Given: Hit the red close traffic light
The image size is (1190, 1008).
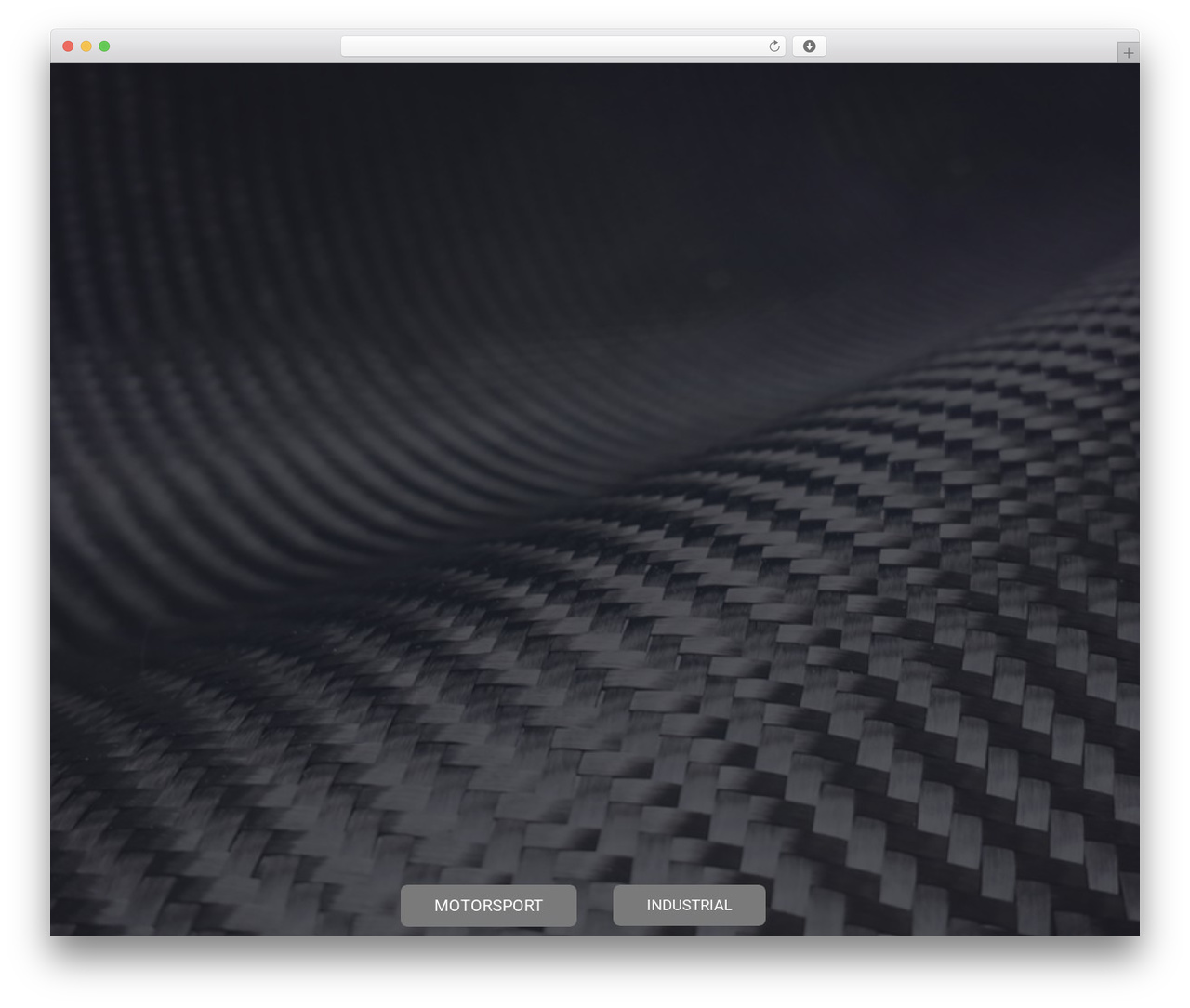Looking at the screenshot, I should 68,46.
